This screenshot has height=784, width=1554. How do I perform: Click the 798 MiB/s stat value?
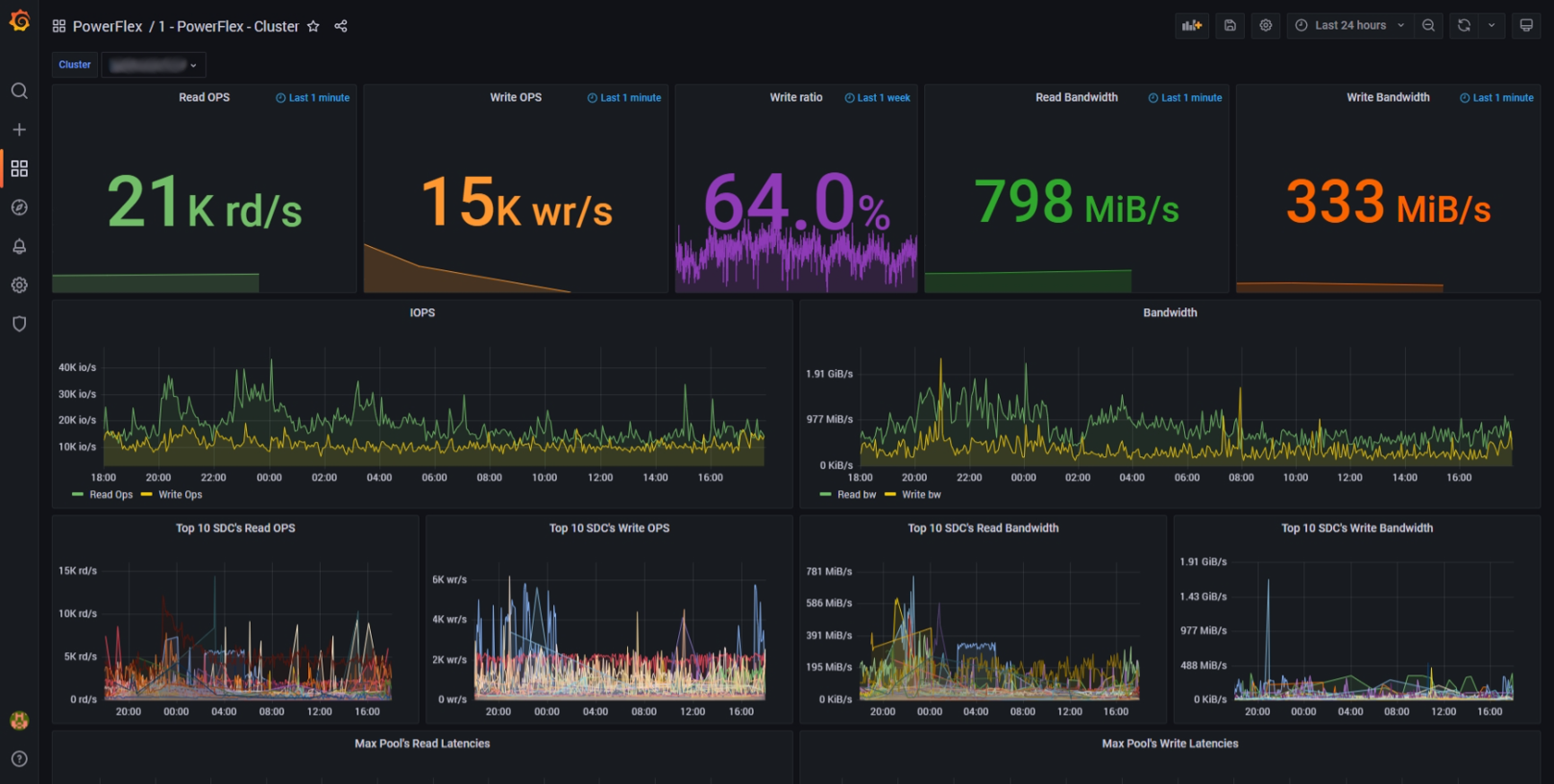click(1076, 201)
